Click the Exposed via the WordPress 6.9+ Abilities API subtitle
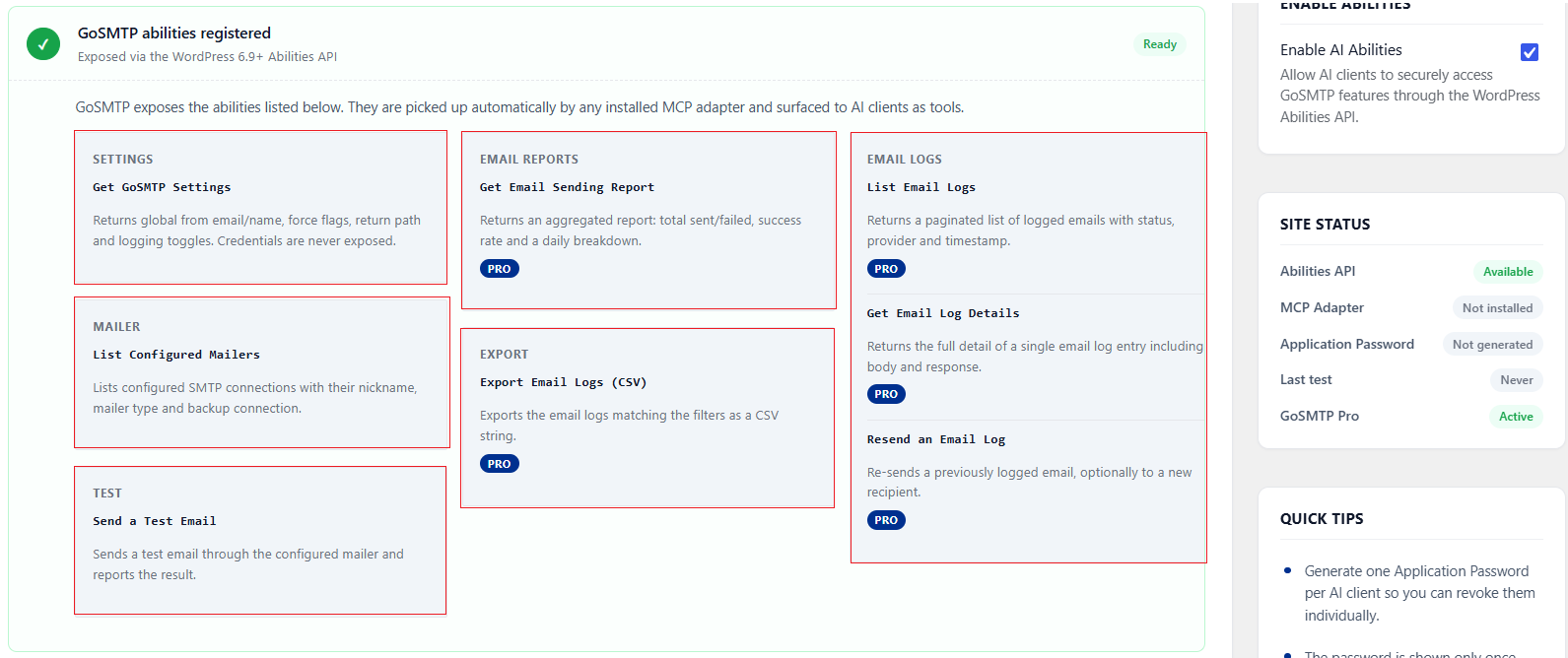 coord(207,57)
